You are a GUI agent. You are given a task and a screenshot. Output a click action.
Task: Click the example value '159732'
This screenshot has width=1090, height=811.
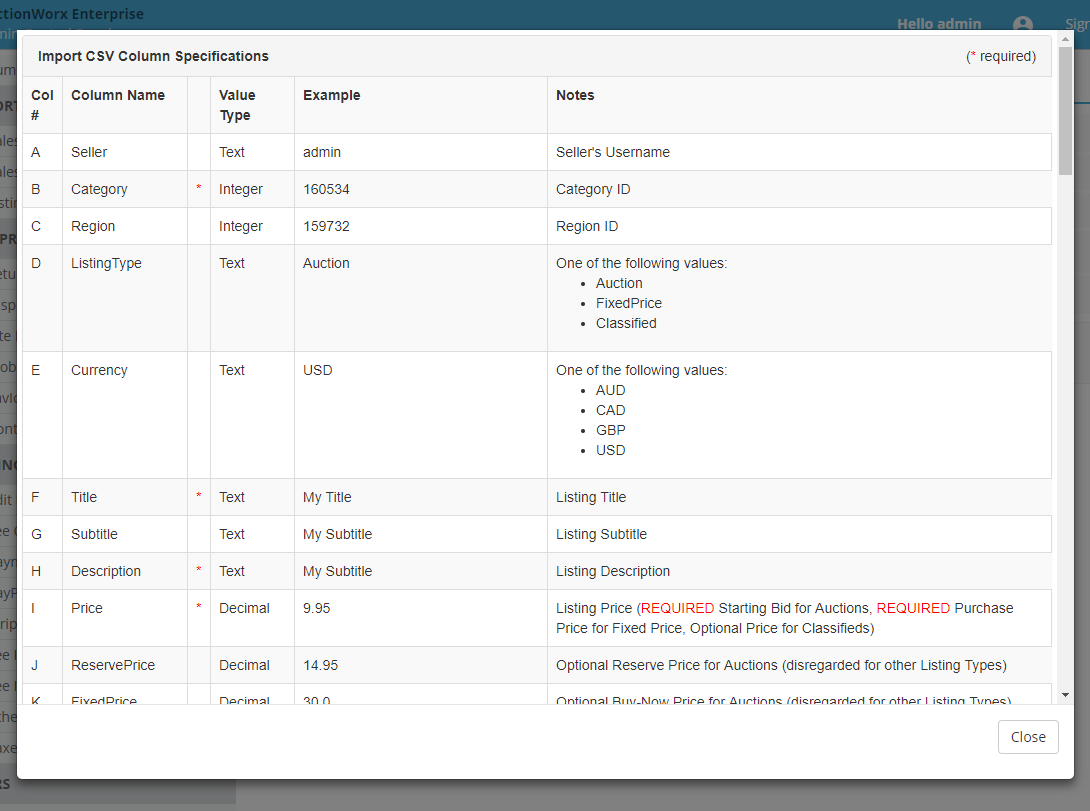click(x=326, y=226)
